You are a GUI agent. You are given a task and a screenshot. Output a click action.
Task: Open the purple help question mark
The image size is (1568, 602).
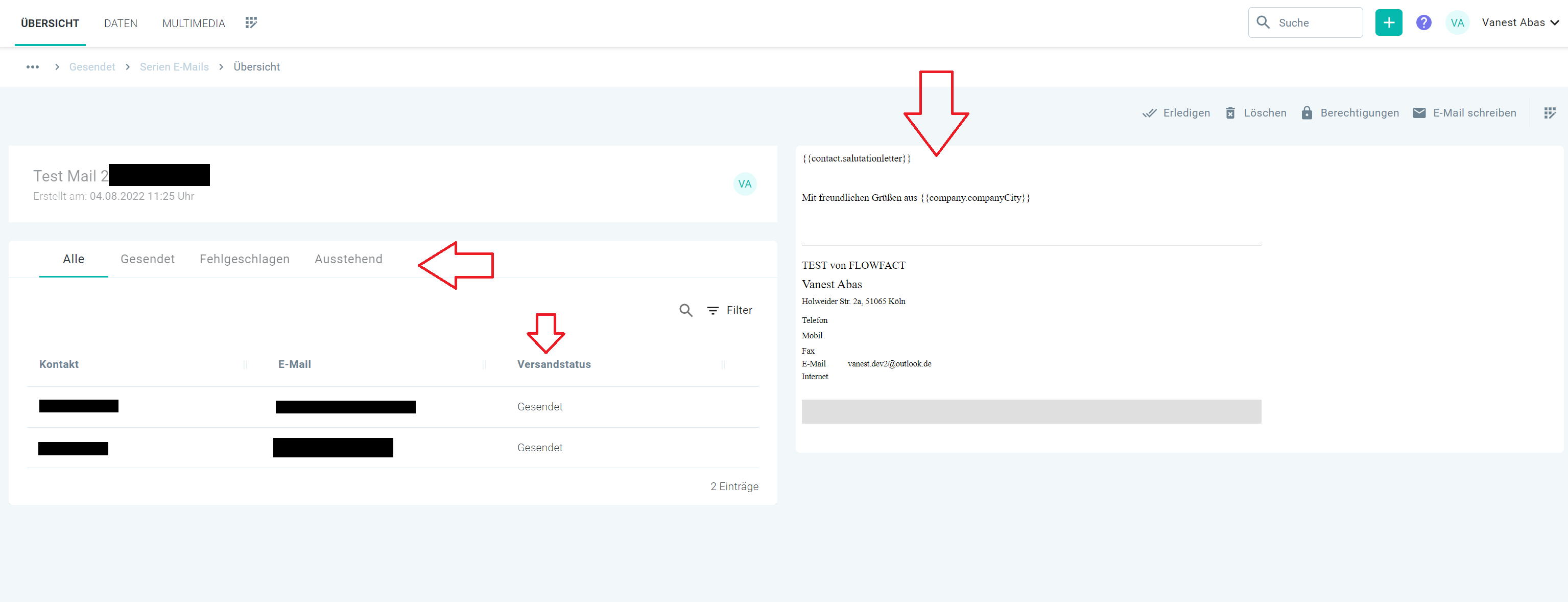tap(1423, 22)
